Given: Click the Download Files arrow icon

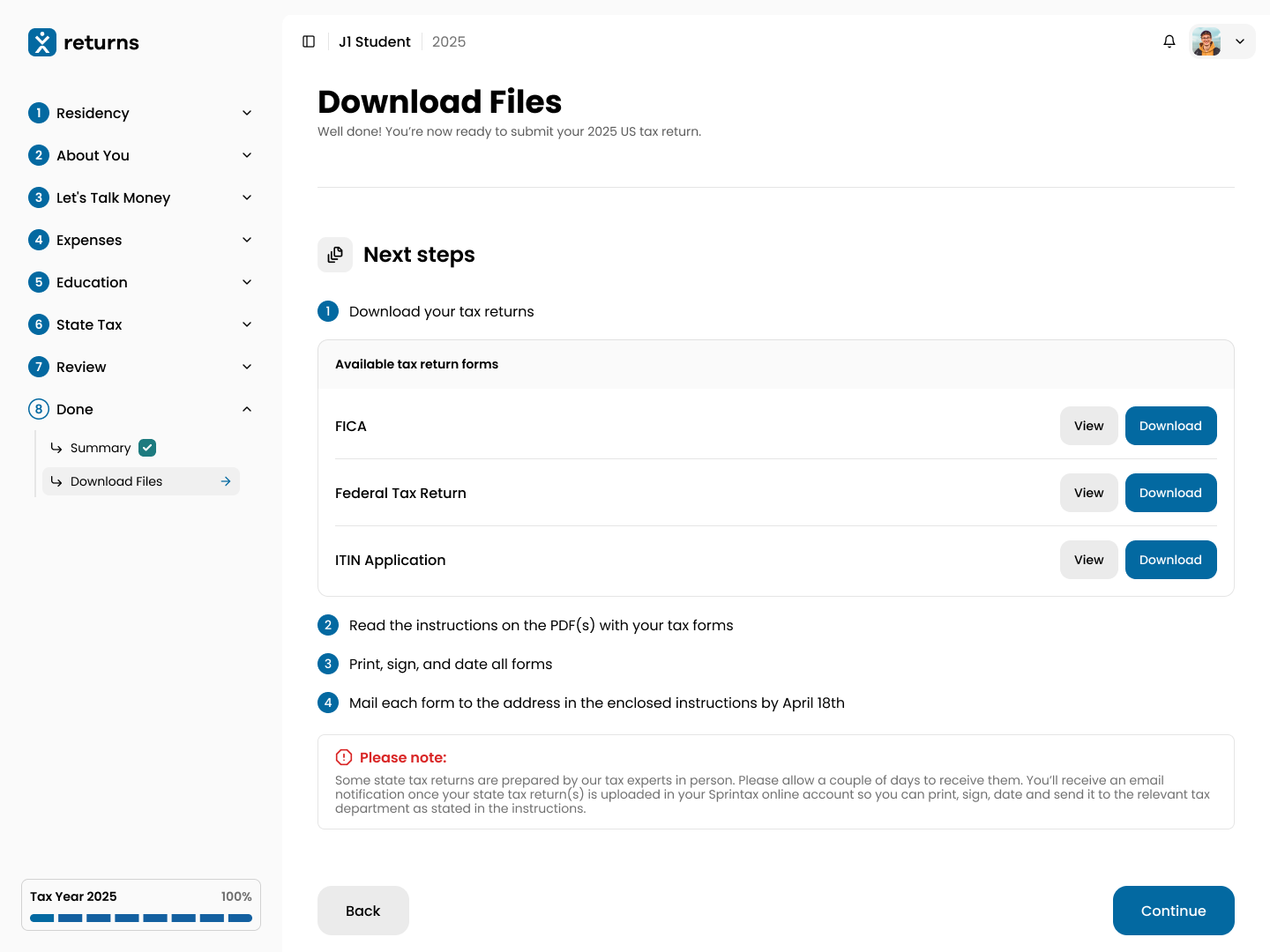Looking at the screenshot, I should tap(226, 481).
